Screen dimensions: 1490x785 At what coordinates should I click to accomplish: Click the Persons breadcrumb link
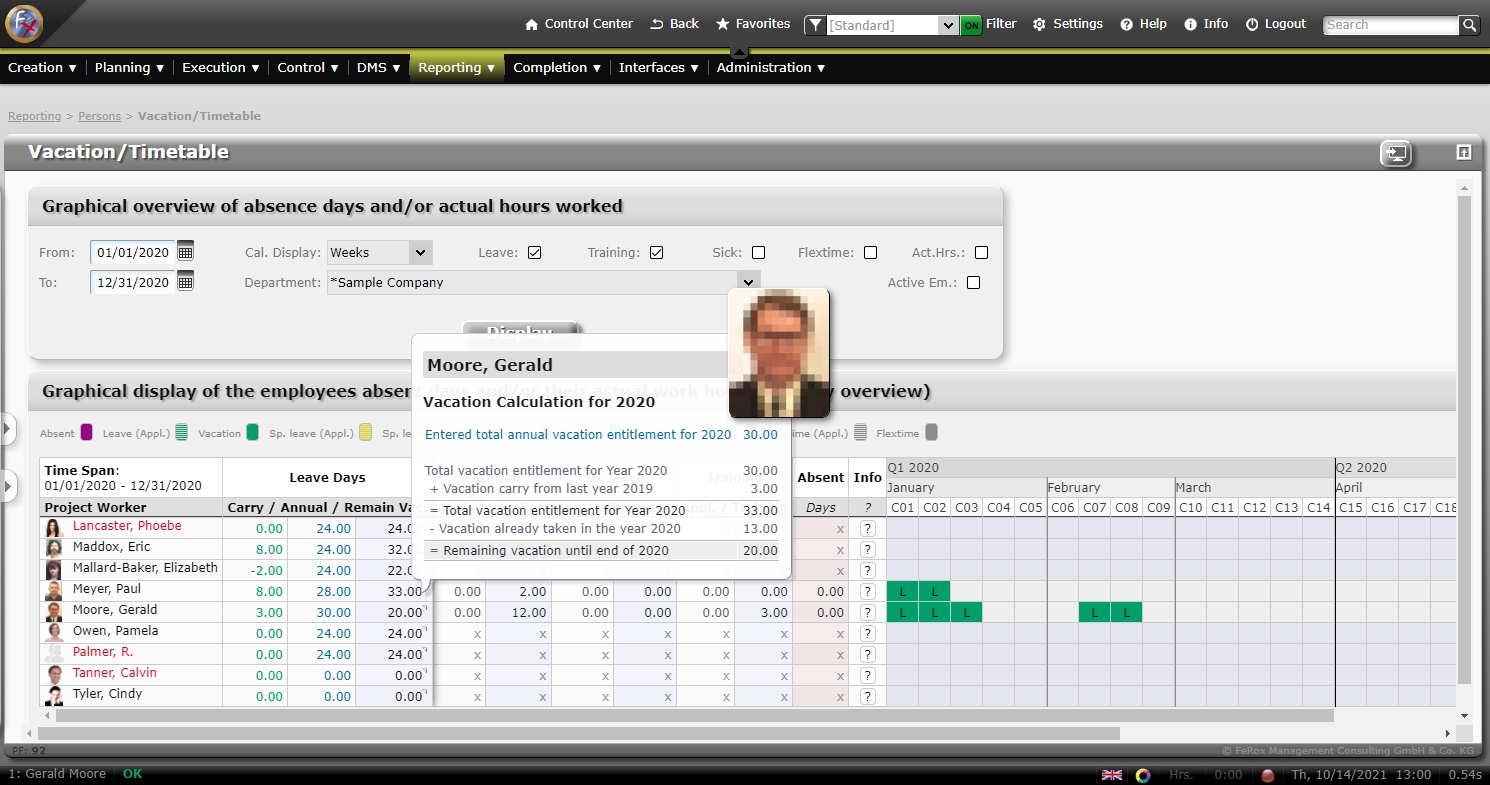100,116
